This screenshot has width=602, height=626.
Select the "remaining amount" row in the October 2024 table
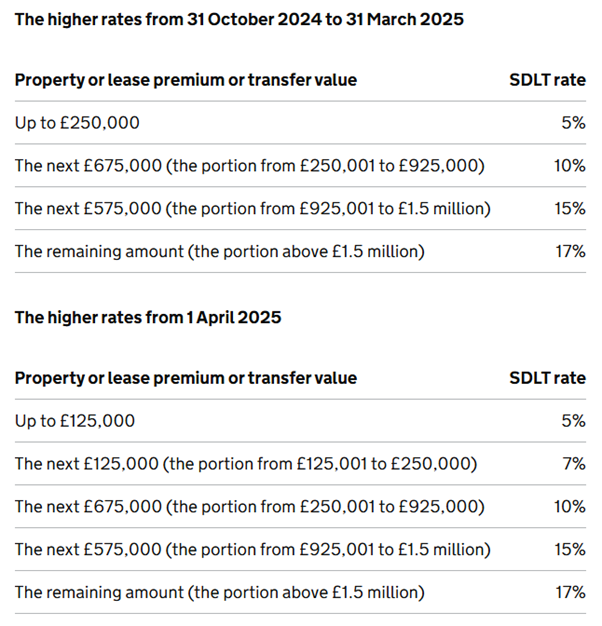(x=219, y=252)
